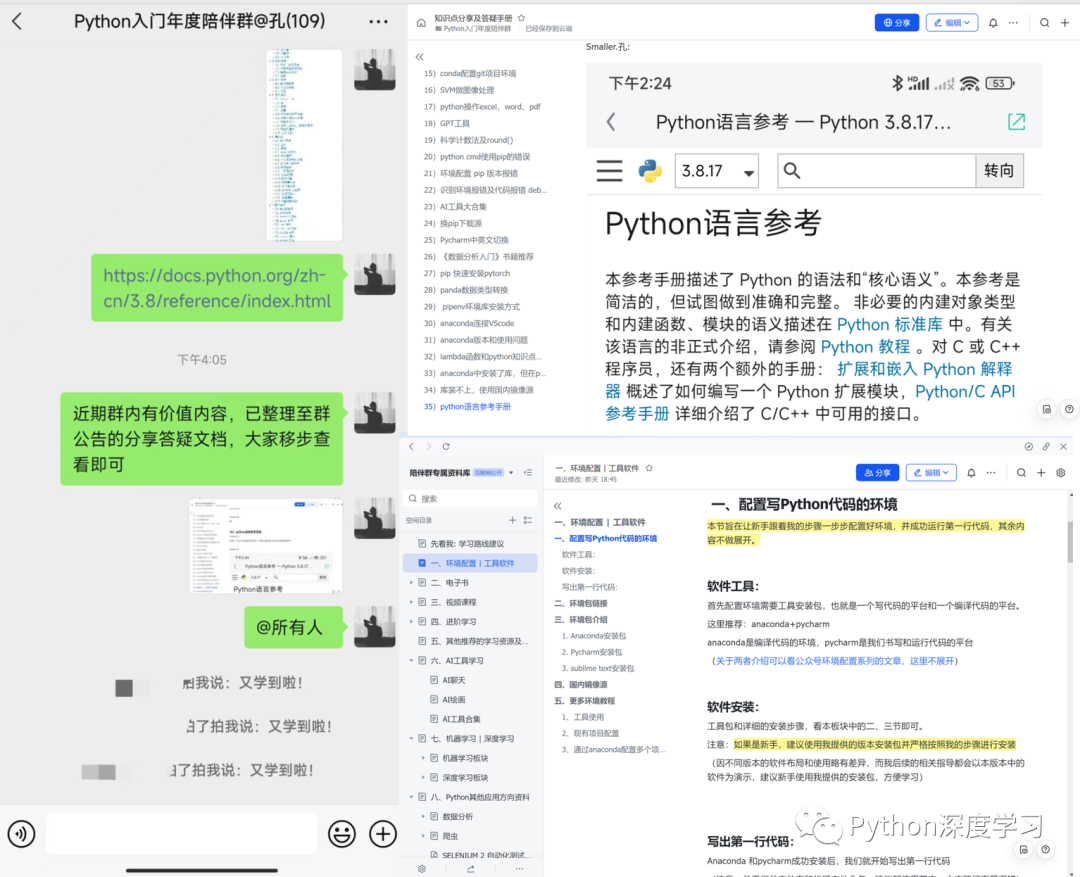This screenshot has width=1080, height=877.
Task: Click the 分享 button in bottom document
Action: tap(878, 473)
